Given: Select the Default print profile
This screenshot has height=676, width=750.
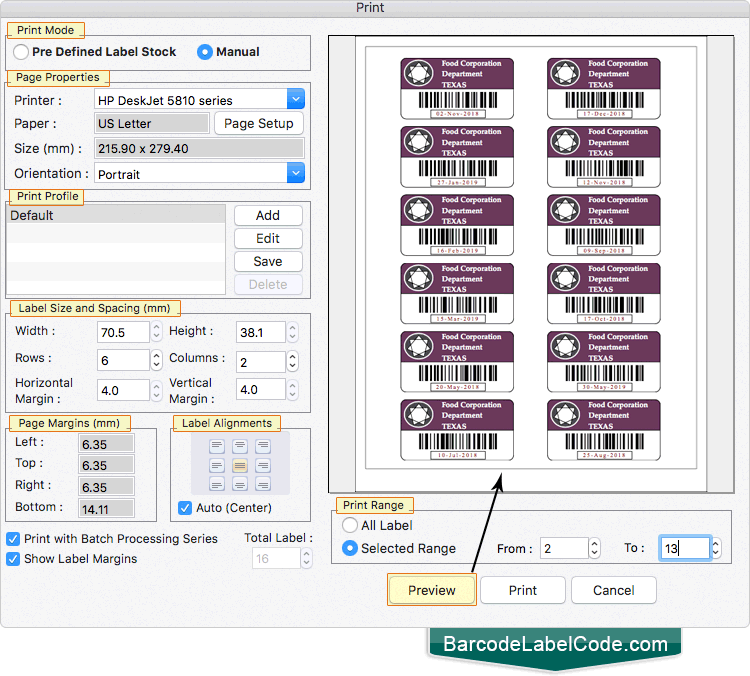Looking at the screenshot, I should (116, 215).
